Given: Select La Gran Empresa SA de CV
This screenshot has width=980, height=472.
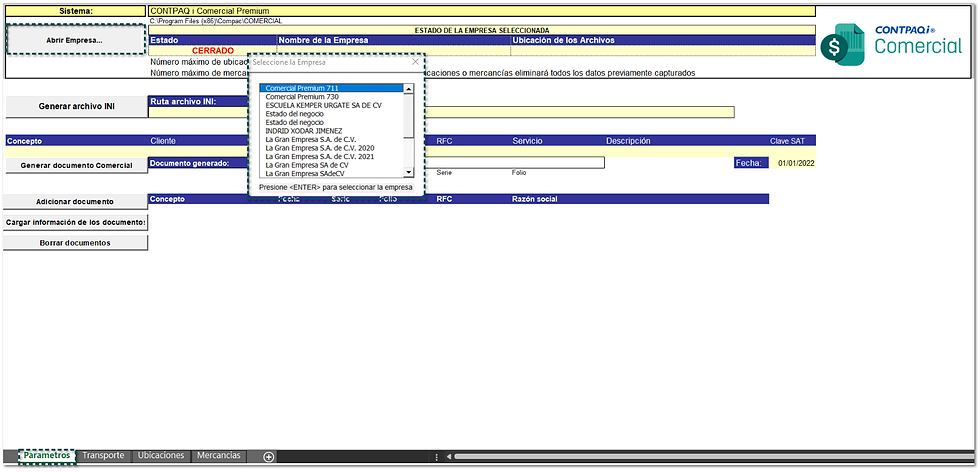Looking at the screenshot, I should (332, 165).
